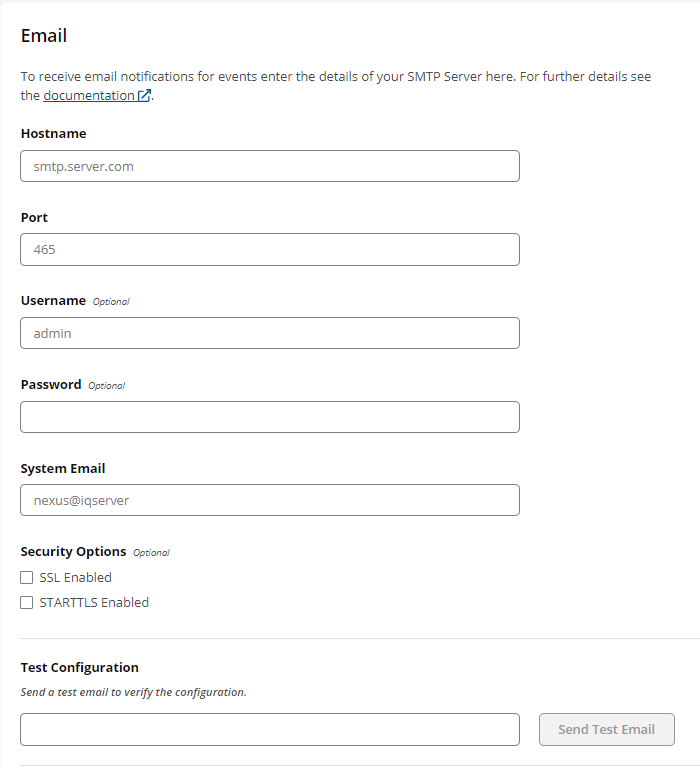Click the "SSL Enabled" label text
This screenshot has height=768, width=700.
pyautogui.click(x=75, y=577)
